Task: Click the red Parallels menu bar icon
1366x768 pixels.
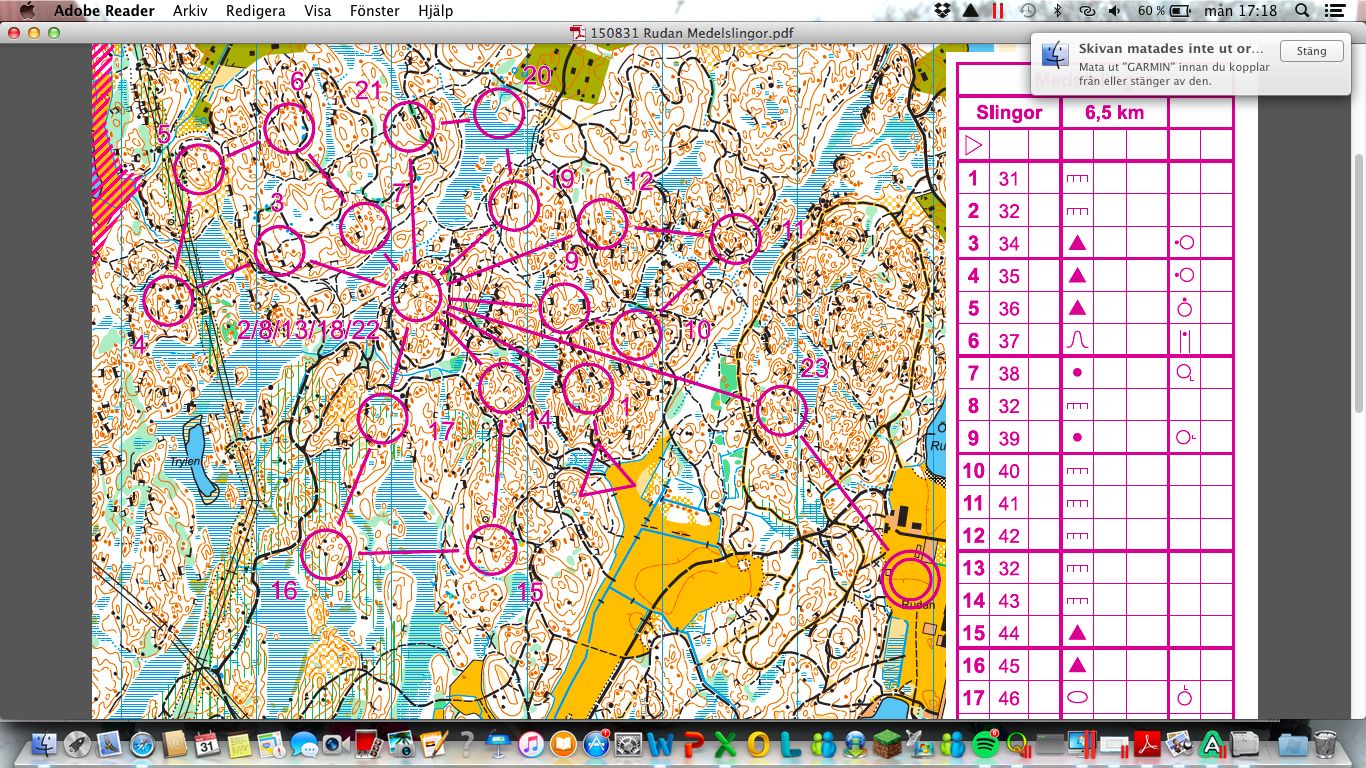Action: pos(997,11)
